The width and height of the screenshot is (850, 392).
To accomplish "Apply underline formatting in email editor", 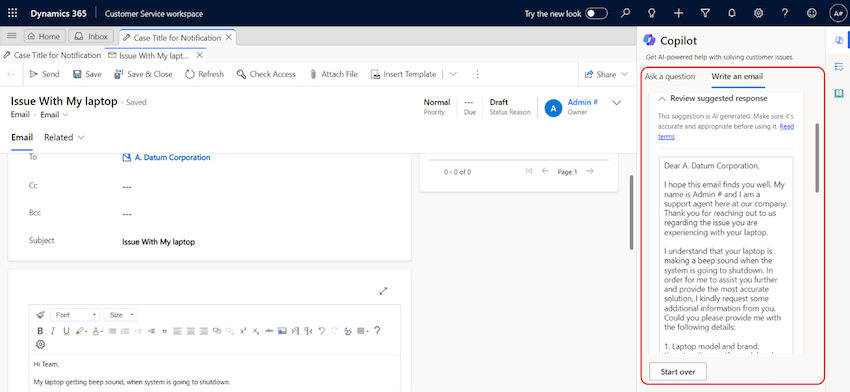I will [x=66, y=331].
